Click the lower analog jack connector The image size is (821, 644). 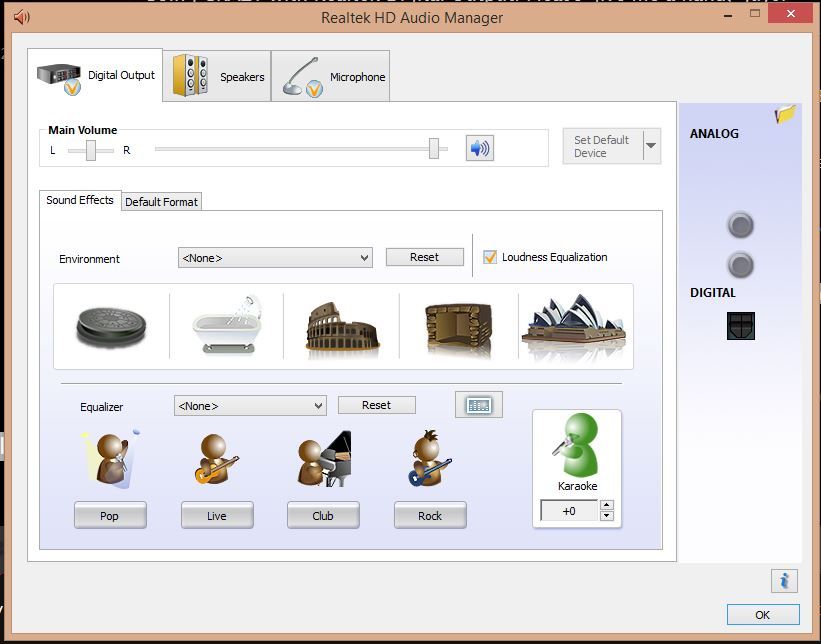(740, 265)
